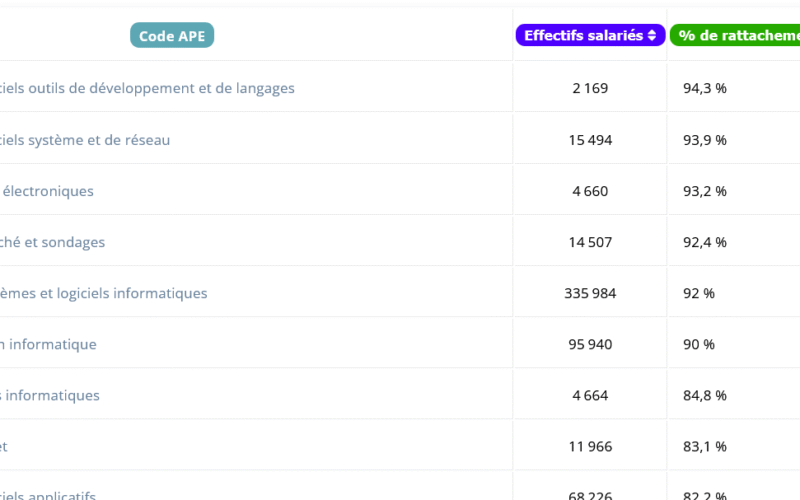Open the row link ending in électroniques
The height and width of the screenshot is (500, 800).
pyautogui.click(x=47, y=191)
